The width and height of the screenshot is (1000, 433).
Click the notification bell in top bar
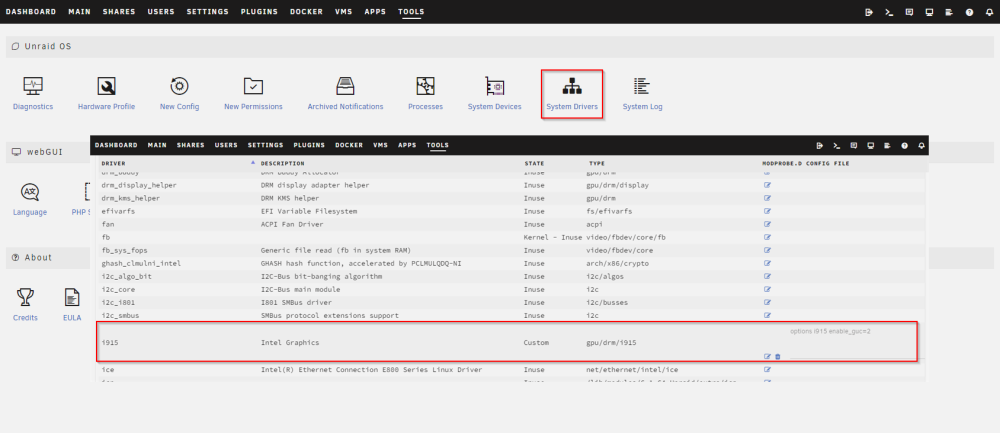tap(990, 12)
